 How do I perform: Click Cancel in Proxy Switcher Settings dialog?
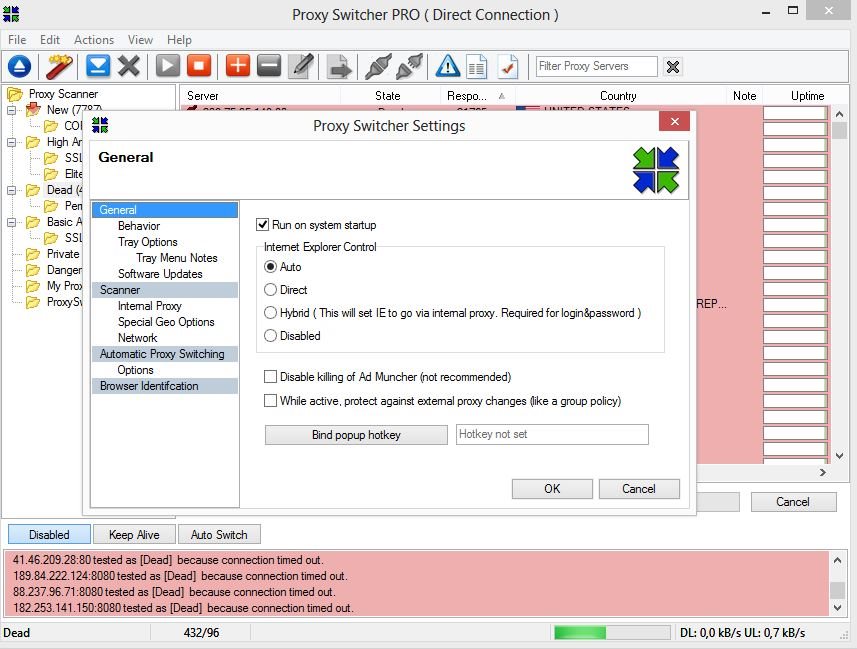639,489
